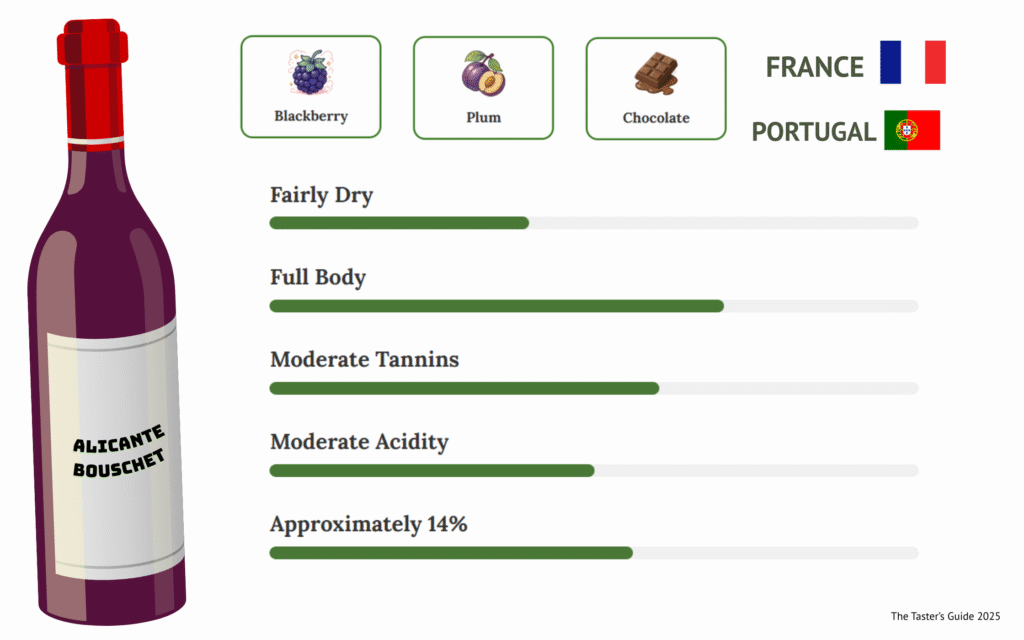Click the plum fruit icon
The image size is (1024, 640).
point(483,73)
